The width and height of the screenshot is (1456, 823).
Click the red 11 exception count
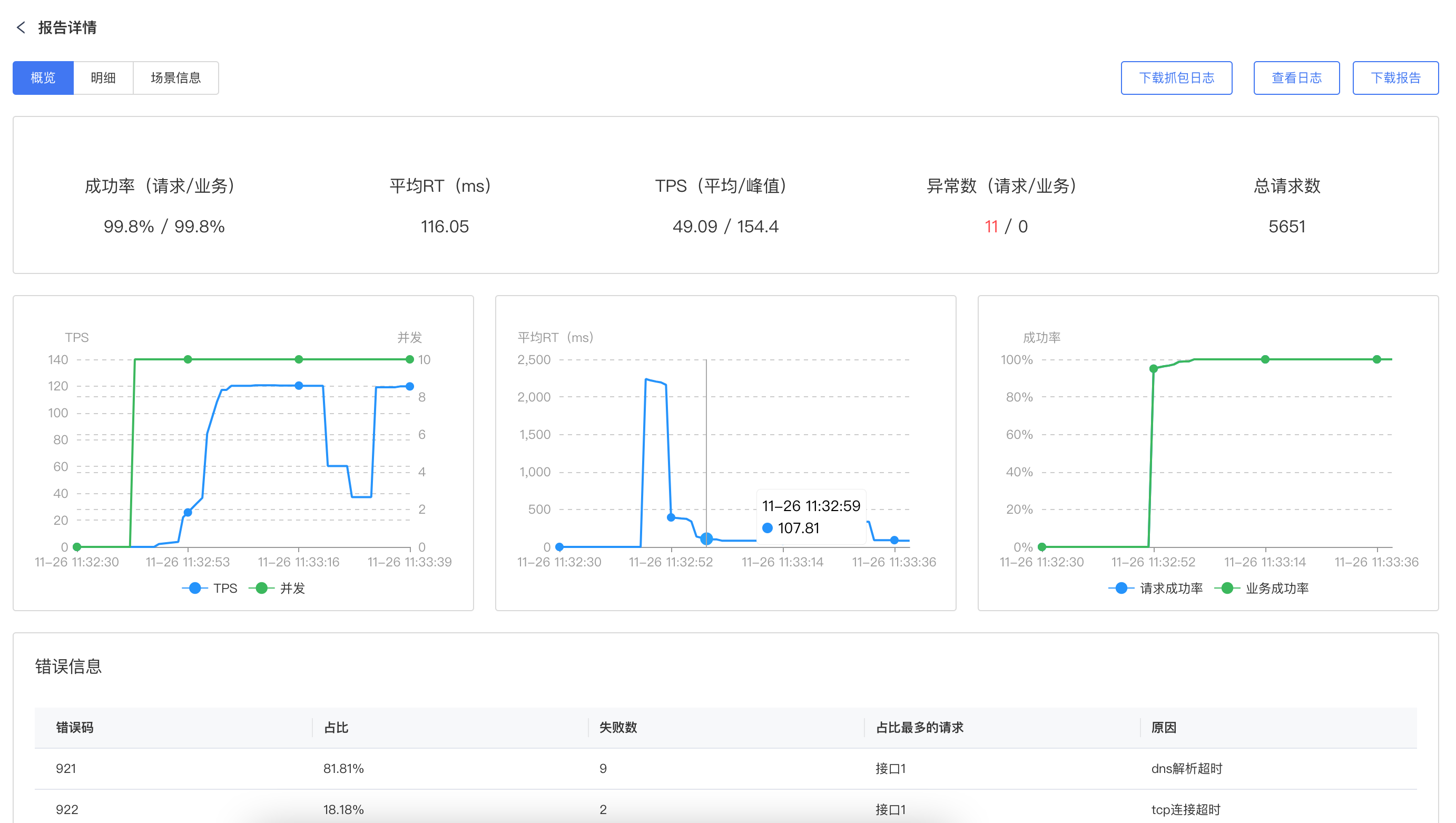(990, 227)
